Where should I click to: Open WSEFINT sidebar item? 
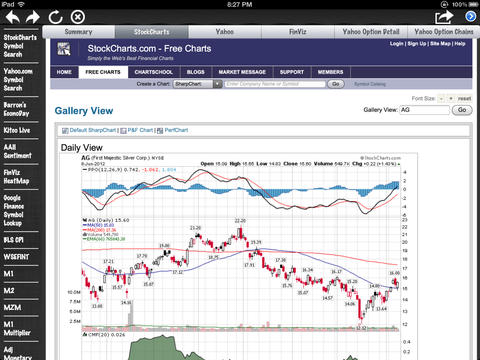coord(16,257)
